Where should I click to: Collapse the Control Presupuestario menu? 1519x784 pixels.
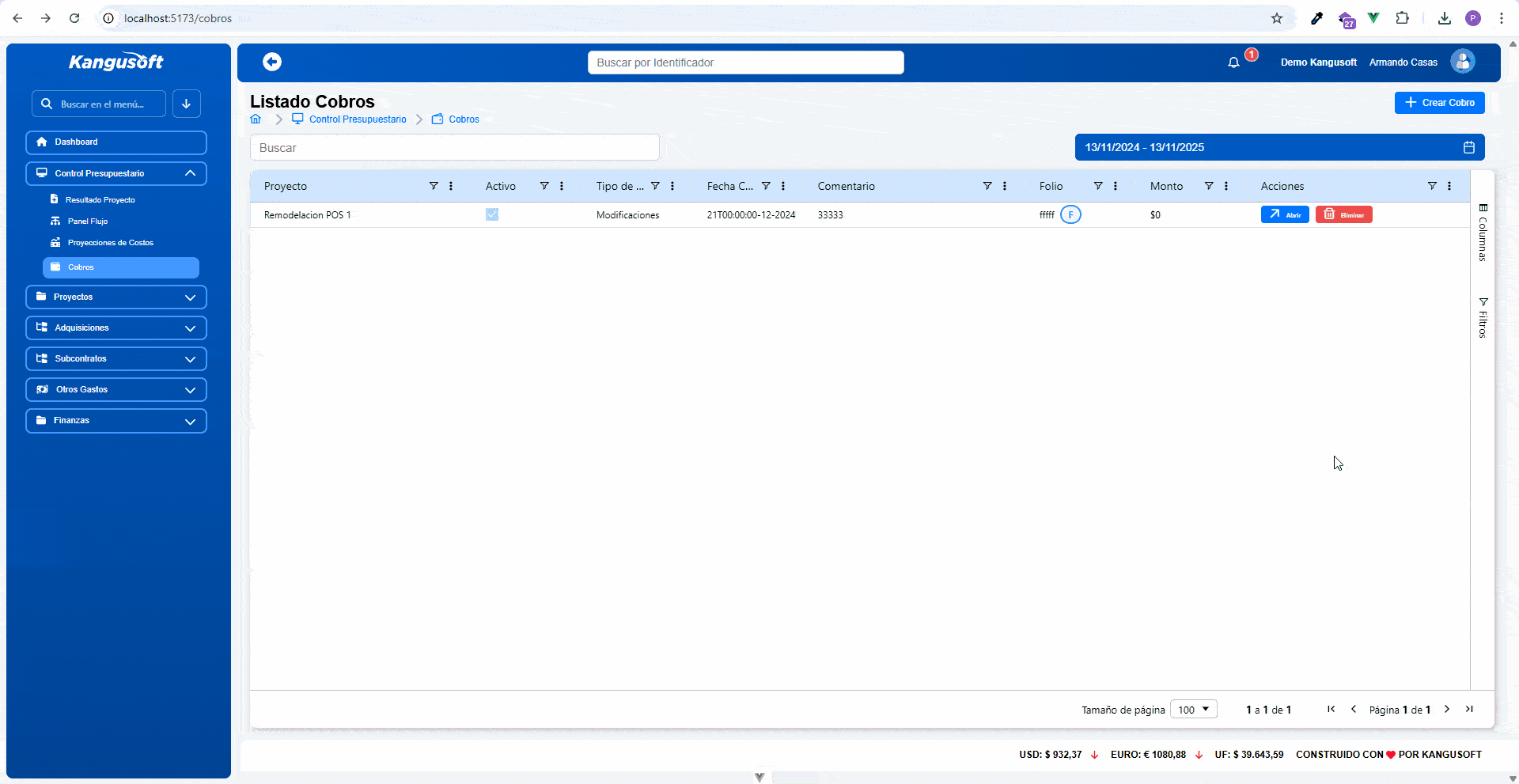116,173
